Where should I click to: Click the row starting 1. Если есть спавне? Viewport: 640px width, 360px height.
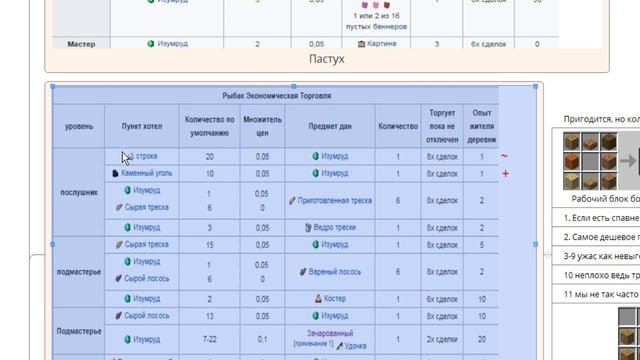pyautogui.click(x=596, y=218)
